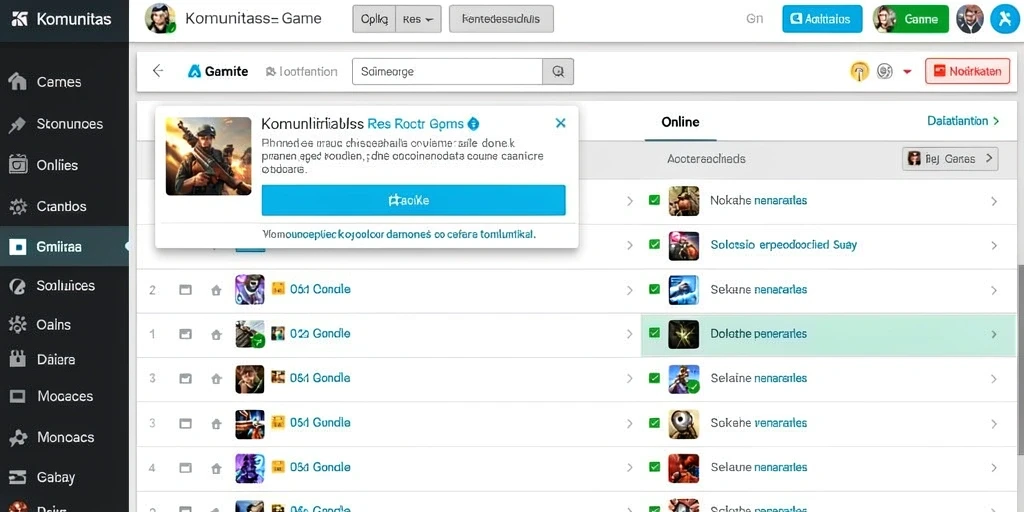
Task: Click the Fentedeseariults button
Action: click(502, 19)
